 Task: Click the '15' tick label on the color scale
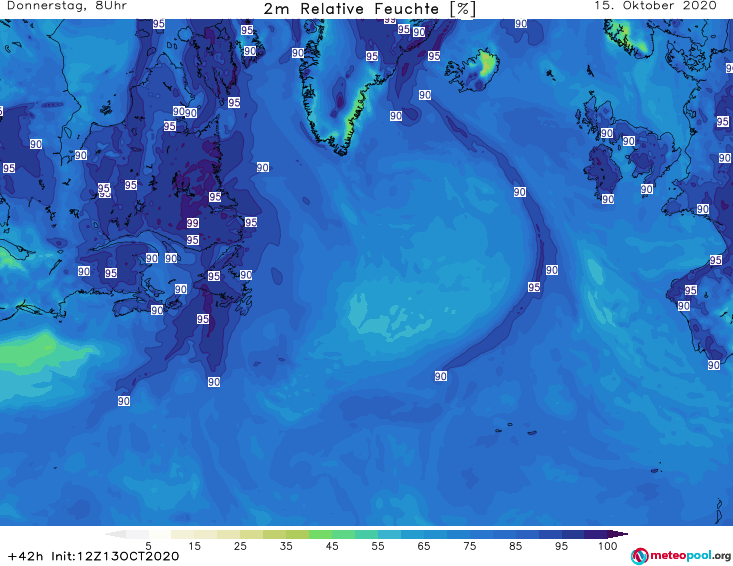(x=194, y=546)
